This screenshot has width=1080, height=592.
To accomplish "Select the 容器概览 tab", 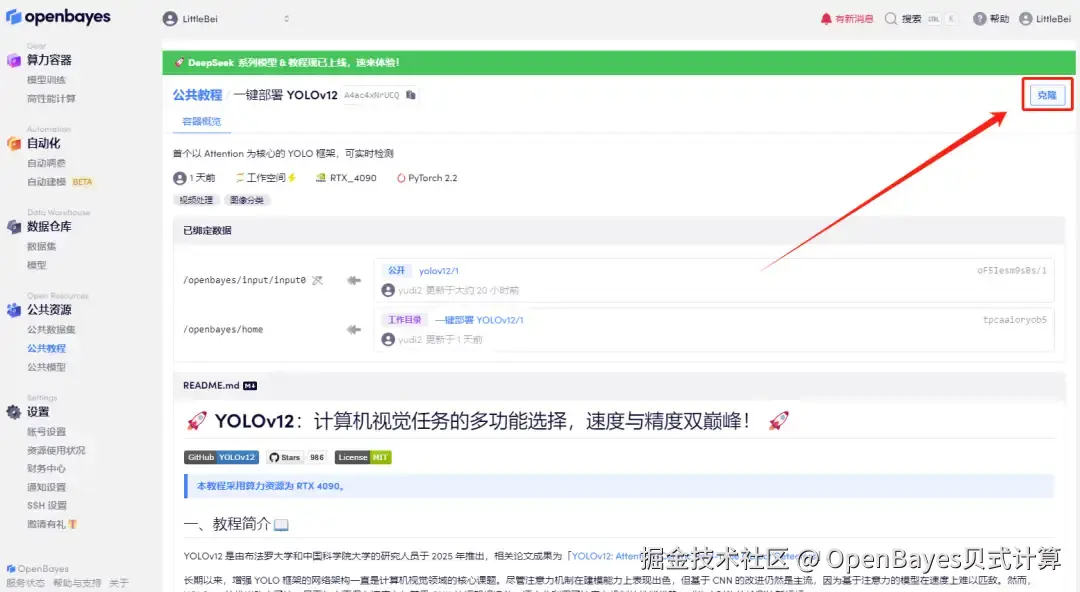I will pos(201,121).
